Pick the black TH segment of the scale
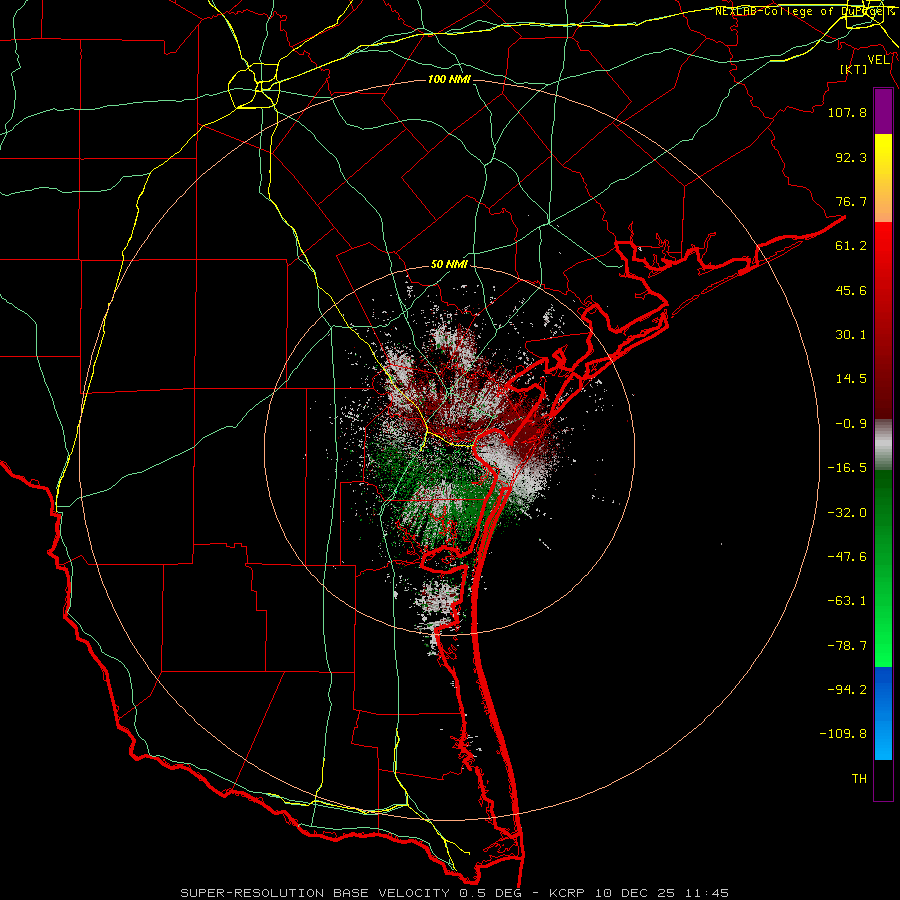 pyautogui.click(x=883, y=780)
